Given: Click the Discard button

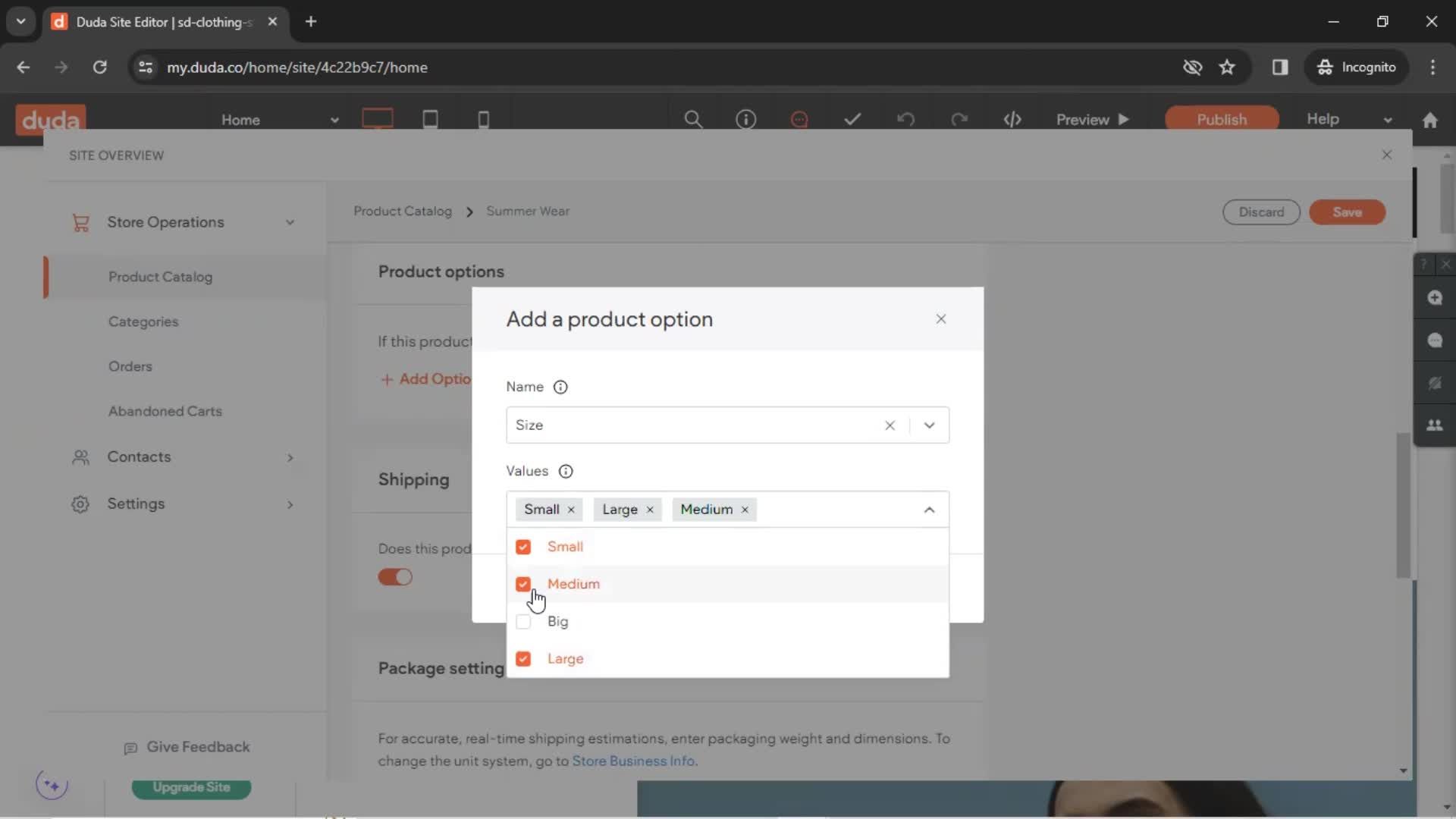Looking at the screenshot, I should [1262, 212].
